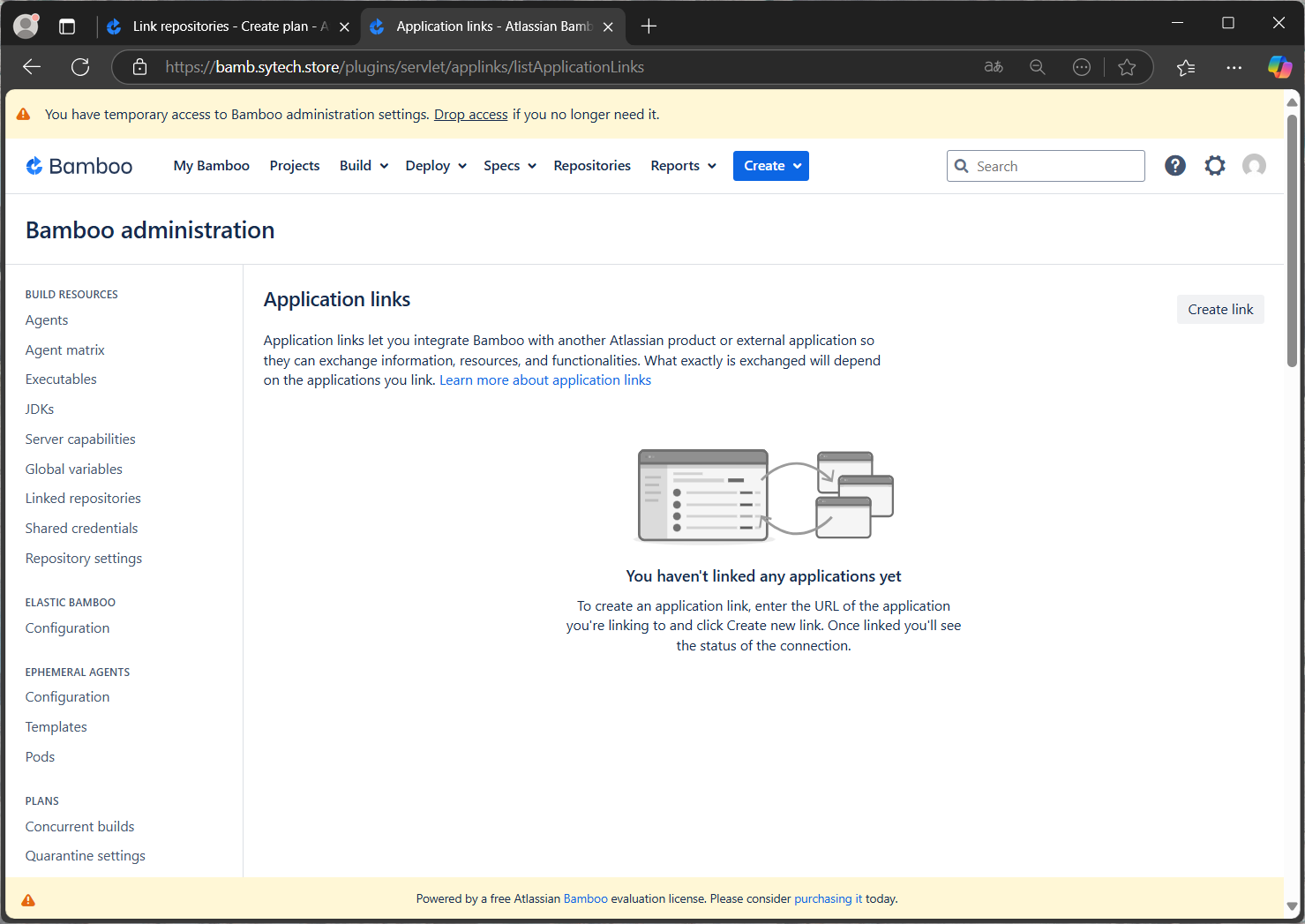Open the blue Create dropdown button
This screenshot has height=924, width=1305.
(771, 166)
